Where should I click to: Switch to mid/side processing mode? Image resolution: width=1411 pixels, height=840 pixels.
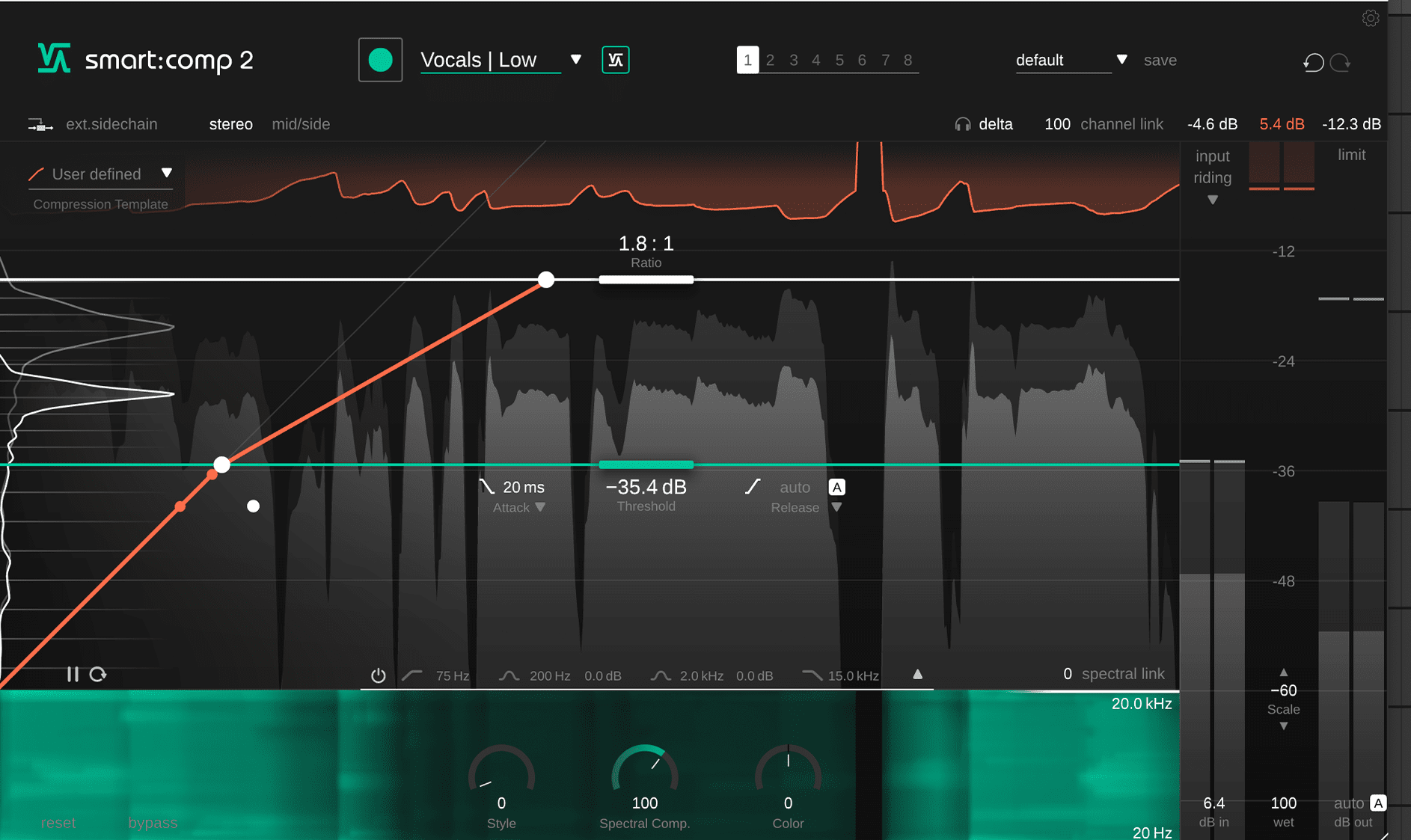tap(301, 124)
